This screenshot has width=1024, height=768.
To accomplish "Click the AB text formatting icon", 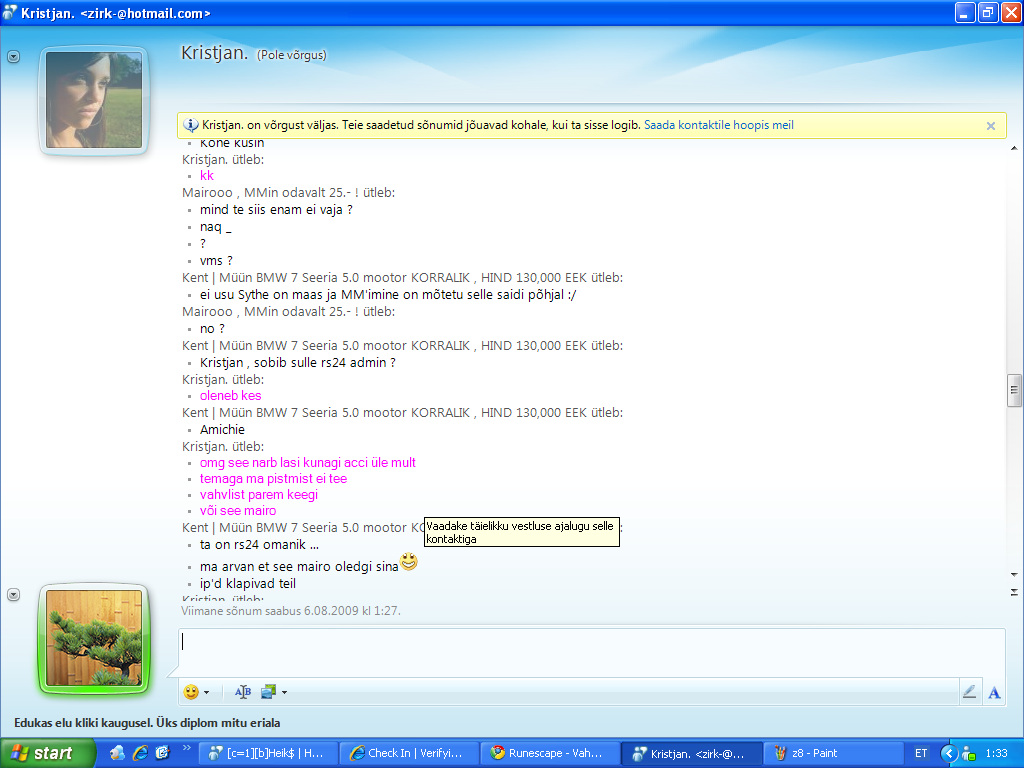I will [x=243, y=692].
